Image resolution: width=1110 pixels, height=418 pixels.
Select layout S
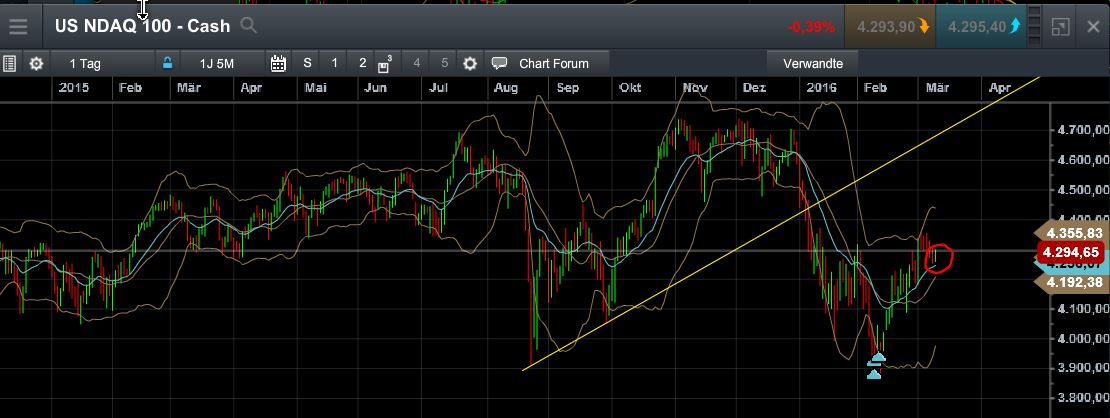[x=307, y=63]
